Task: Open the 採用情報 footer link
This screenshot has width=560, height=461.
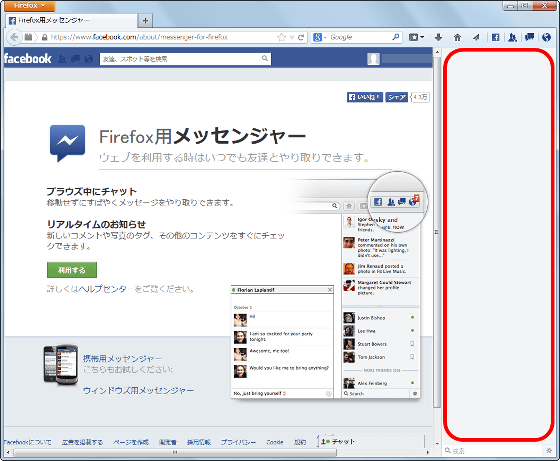Action: 199,442
